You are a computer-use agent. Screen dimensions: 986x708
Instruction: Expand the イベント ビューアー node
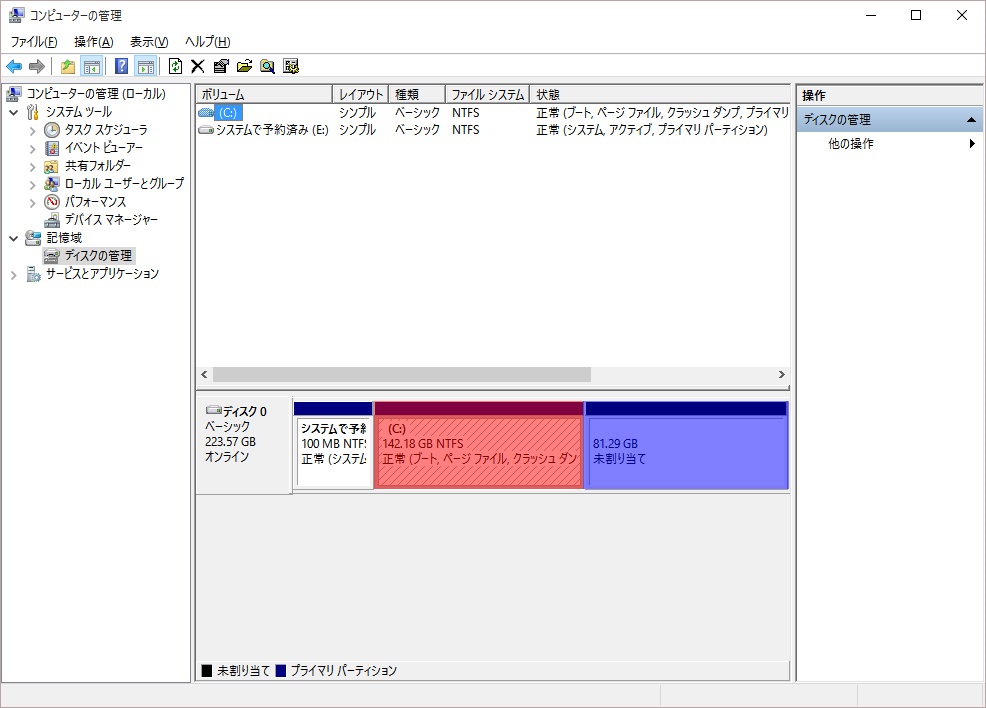[33, 148]
